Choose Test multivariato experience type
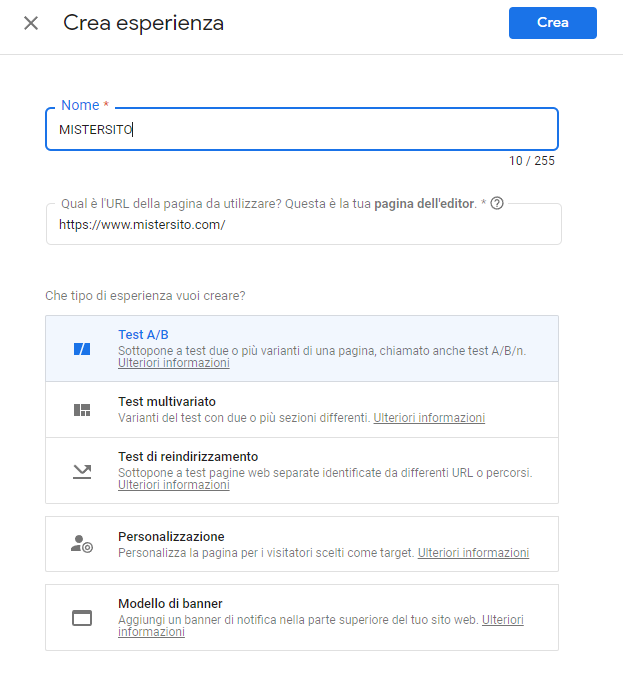 coord(302,410)
